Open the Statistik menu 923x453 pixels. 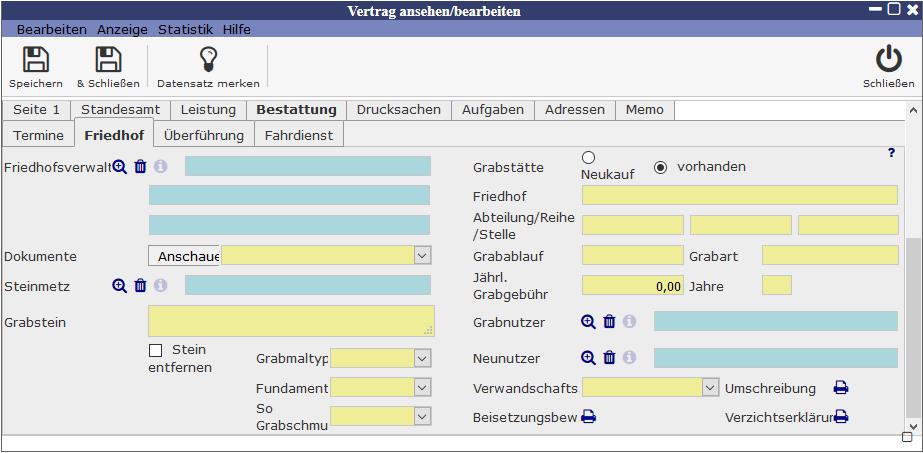pos(185,29)
